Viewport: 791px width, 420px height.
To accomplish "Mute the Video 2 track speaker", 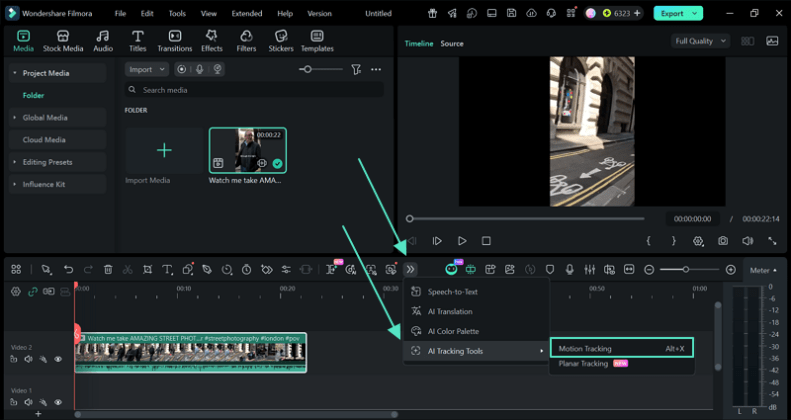I will click(28, 359).
